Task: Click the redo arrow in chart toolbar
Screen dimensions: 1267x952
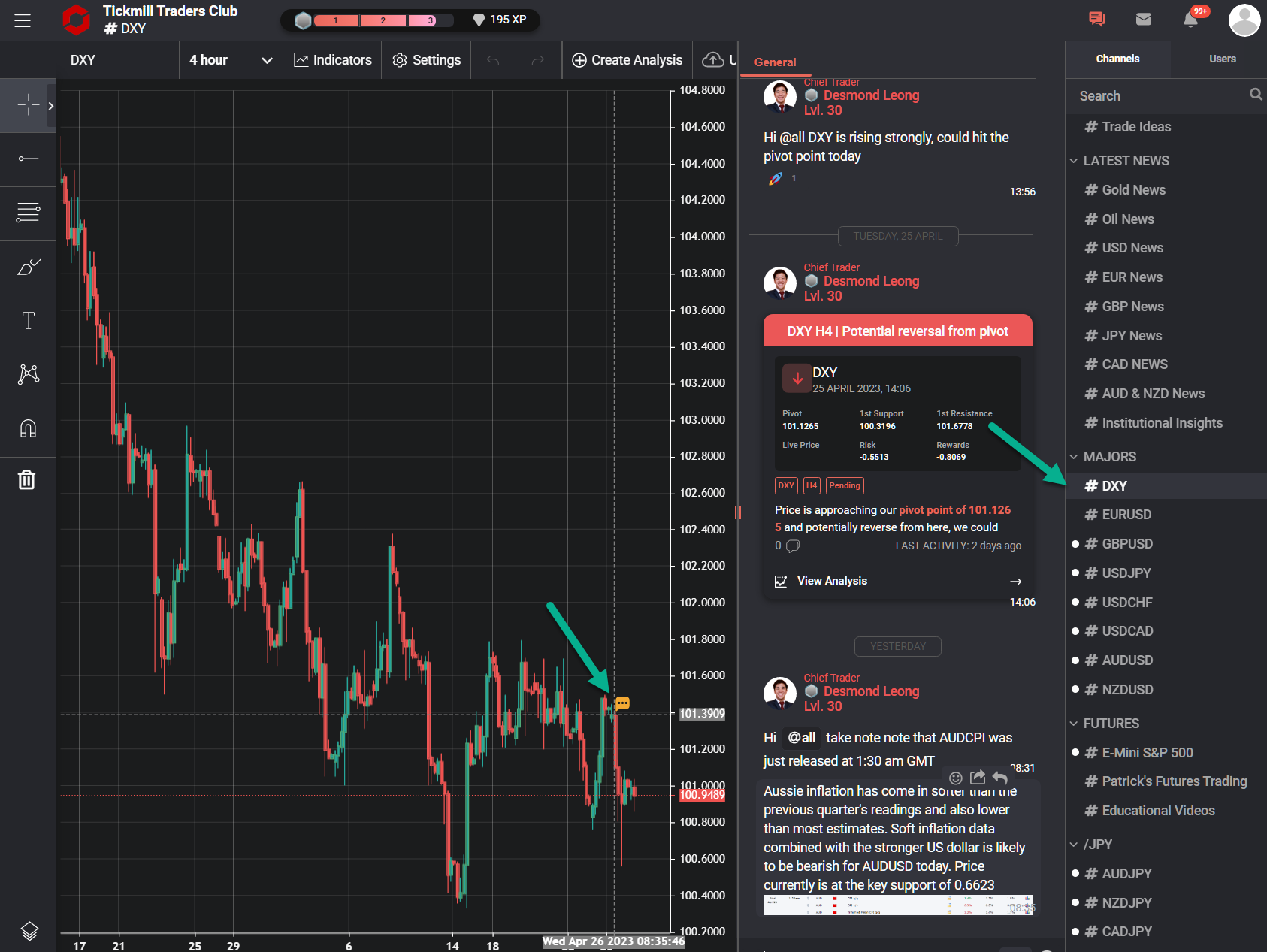Action: tap(538, 60)
